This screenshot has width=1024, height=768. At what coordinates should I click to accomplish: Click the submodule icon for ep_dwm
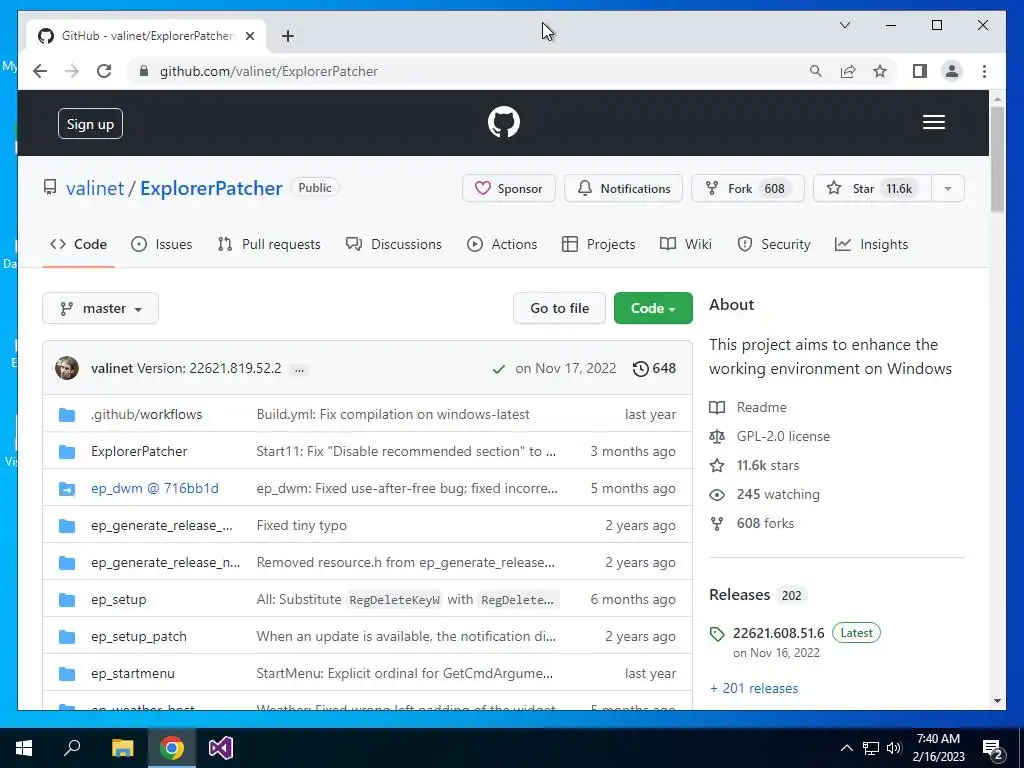tap(67, 488)
